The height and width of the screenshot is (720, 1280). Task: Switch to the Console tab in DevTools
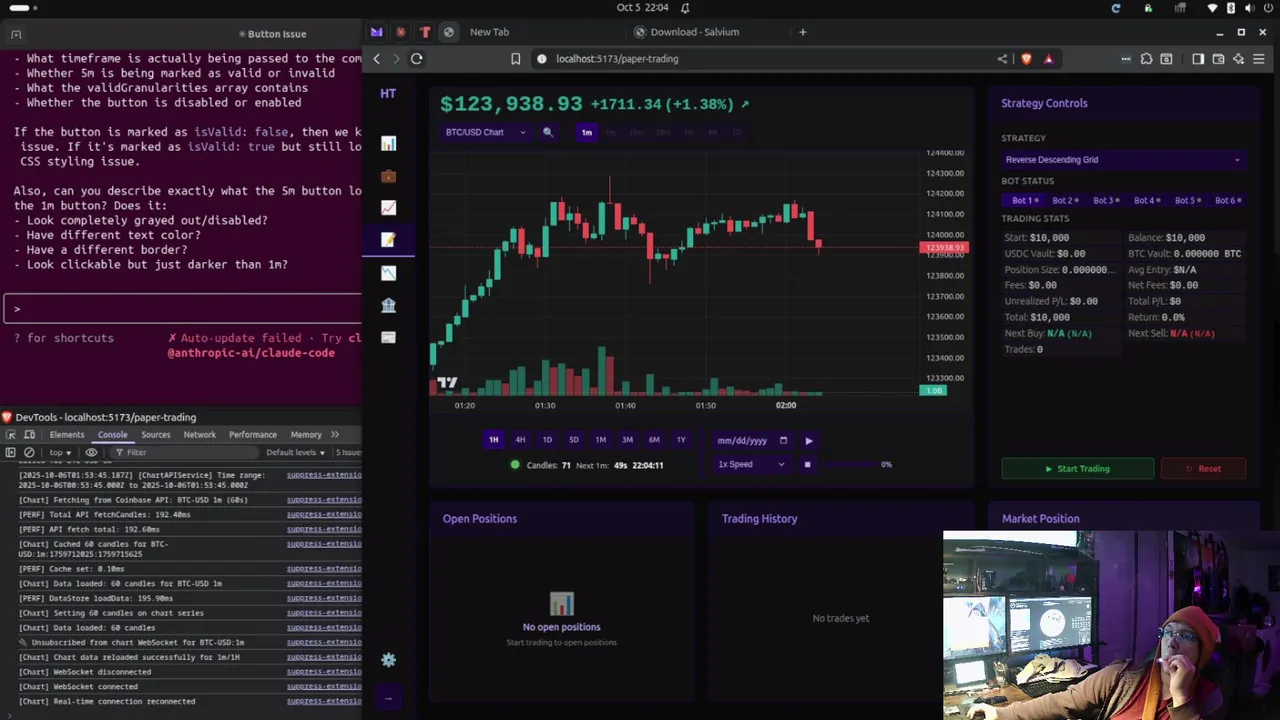pyautogui.click(x=112, y=435)
